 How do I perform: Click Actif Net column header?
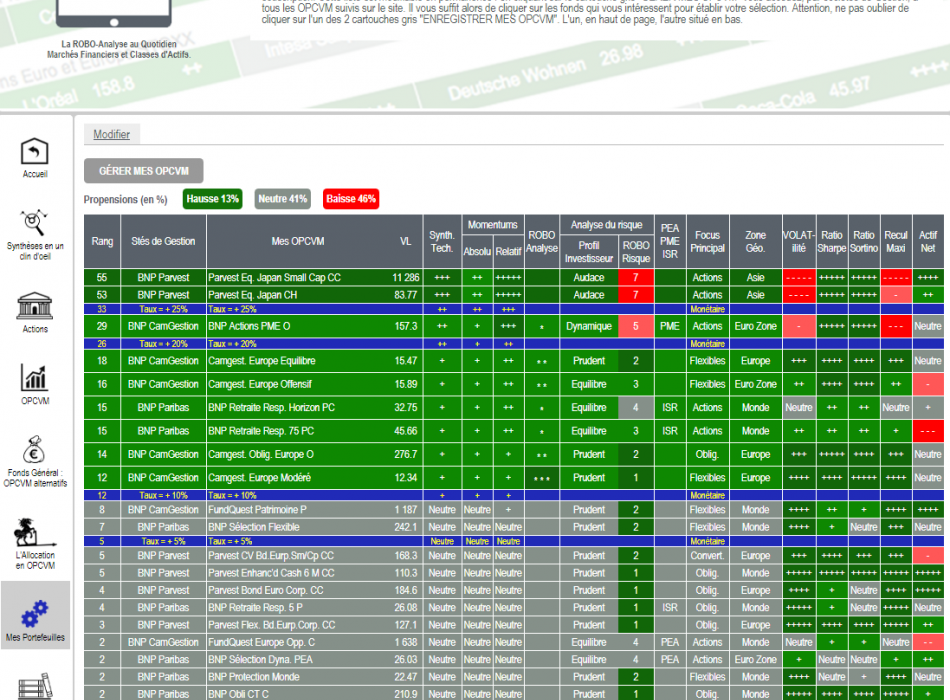[x=928, y=241]
